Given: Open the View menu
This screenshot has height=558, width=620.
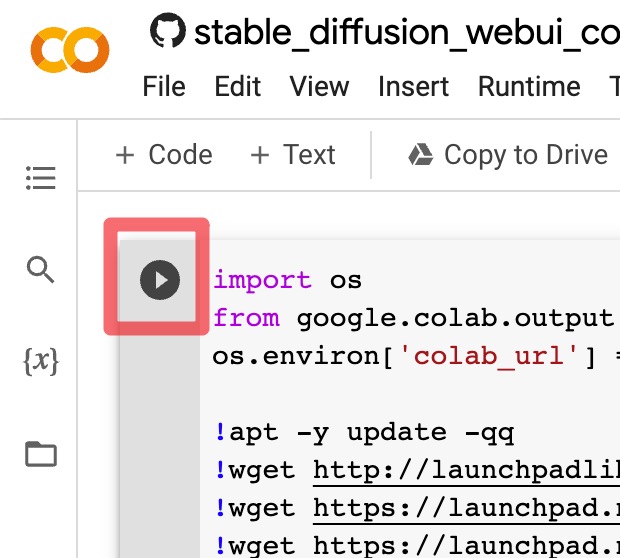Looking at the screenshot, I should point(319,86).
